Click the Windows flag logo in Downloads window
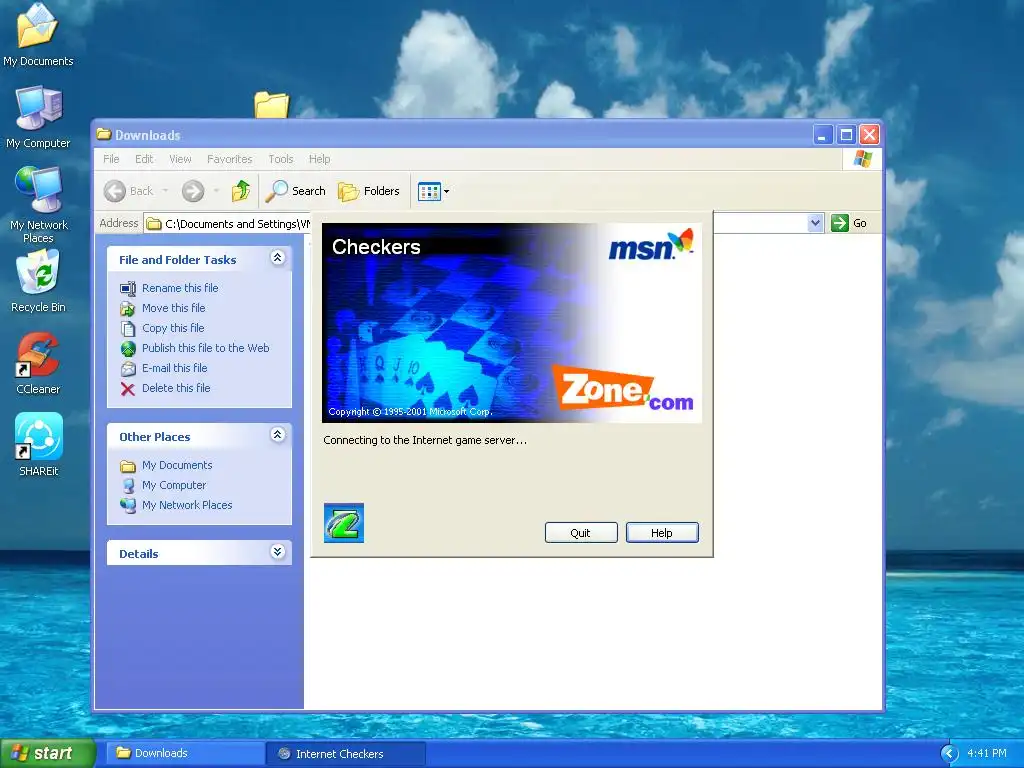 click(x=862, y=159)
